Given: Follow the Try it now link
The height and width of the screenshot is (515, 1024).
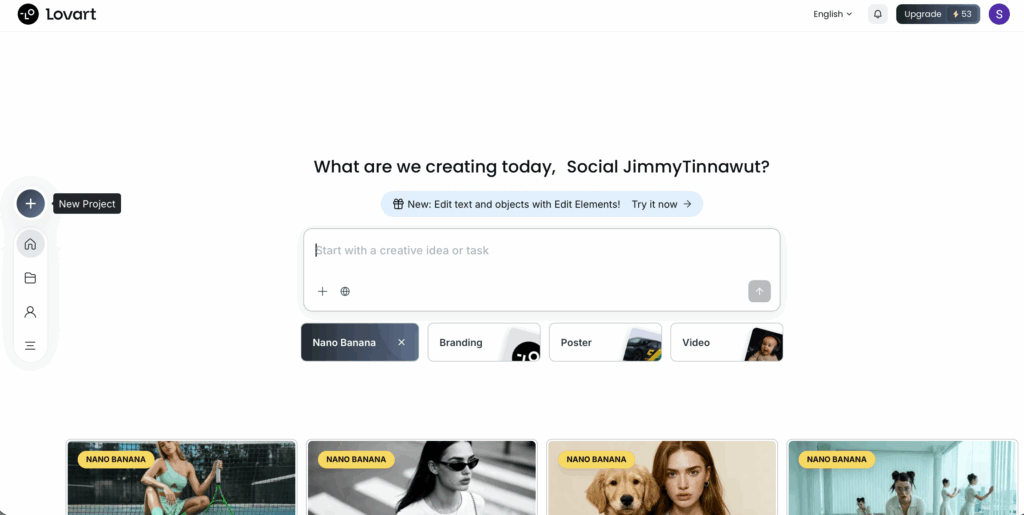Looking at the screenshot, I should pos(662,204).
